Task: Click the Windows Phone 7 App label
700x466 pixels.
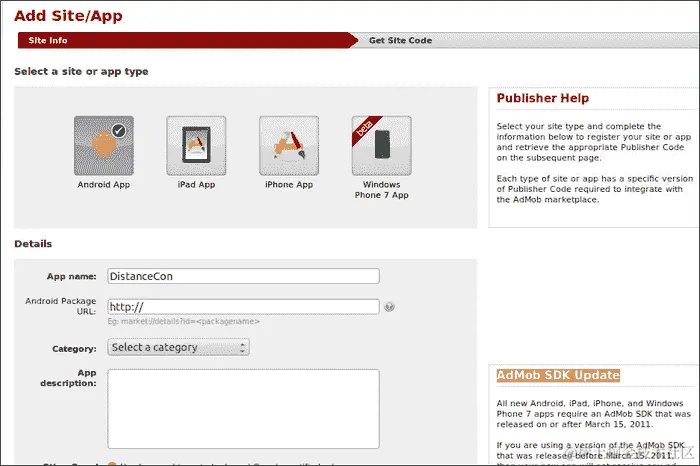Action: coord(382,190)
